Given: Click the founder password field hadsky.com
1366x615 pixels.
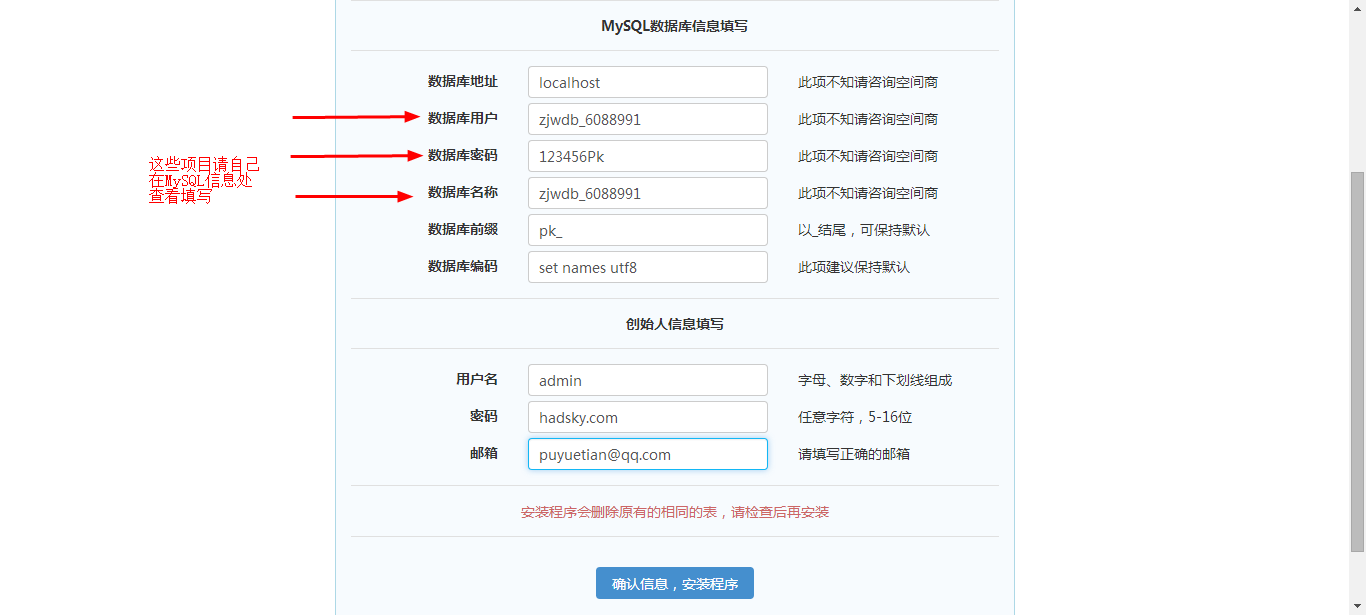Looking at the screenshot, I should click(647, 417).
